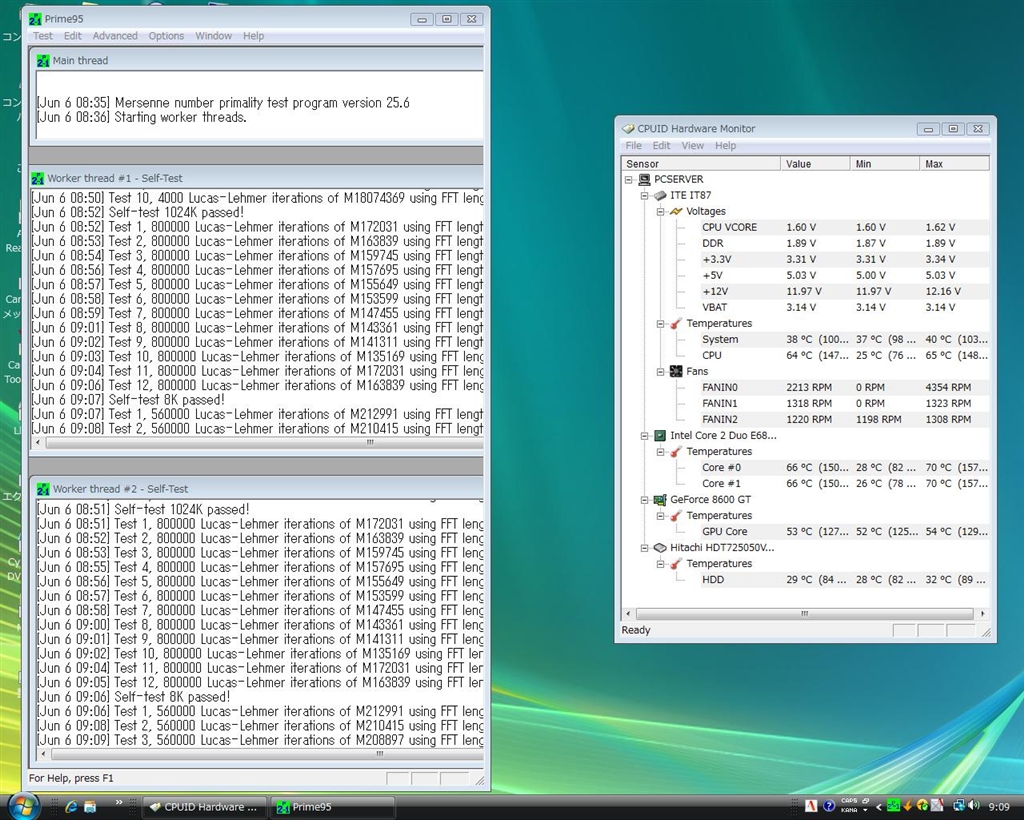Collapse GeForce 8600 GT Temperatures node

(x=661, y=516)
